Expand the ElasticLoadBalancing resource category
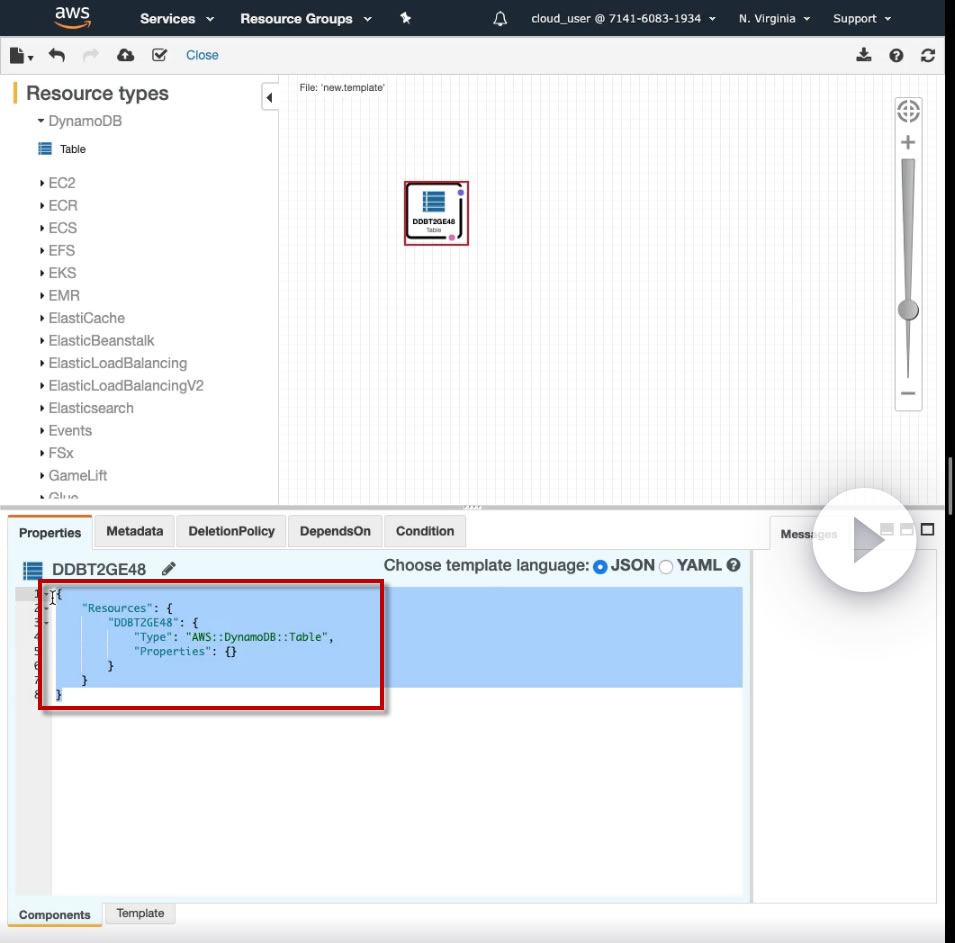Image resolution: width=955 pixels, height=943 pixels. (x=113, y=364)
